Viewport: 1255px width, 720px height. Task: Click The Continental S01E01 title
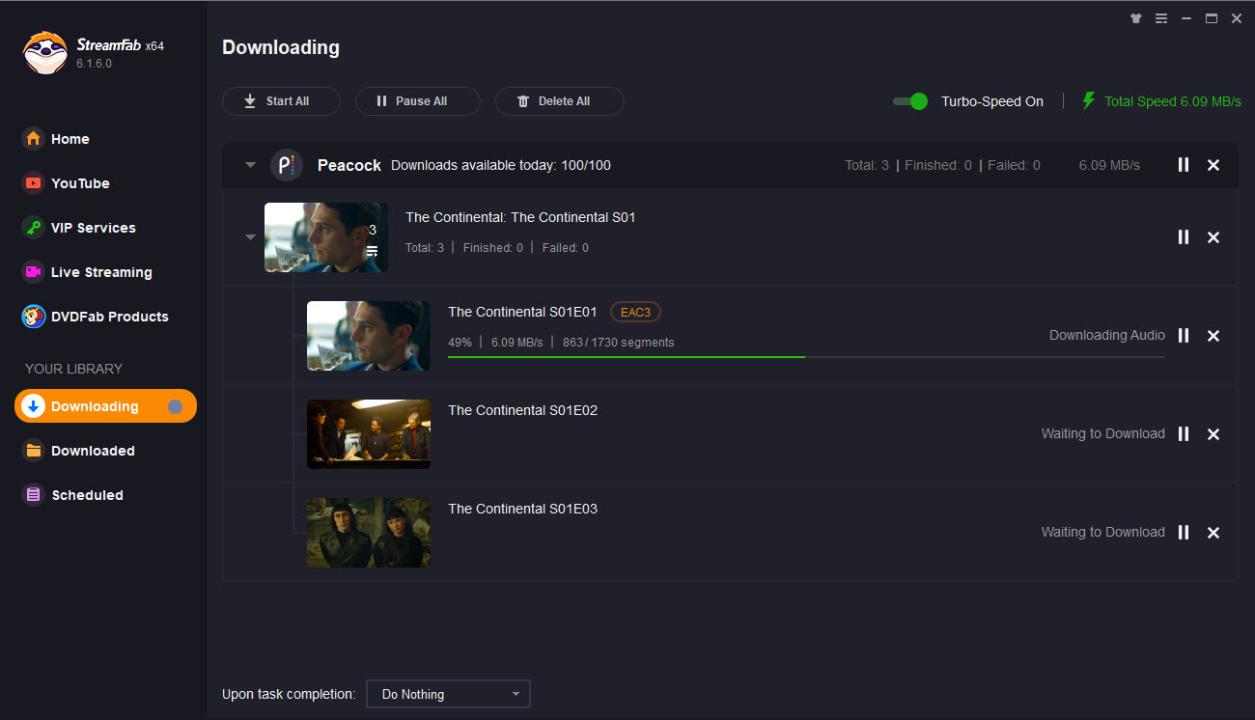pyautogui.click(x=522, y=312)
